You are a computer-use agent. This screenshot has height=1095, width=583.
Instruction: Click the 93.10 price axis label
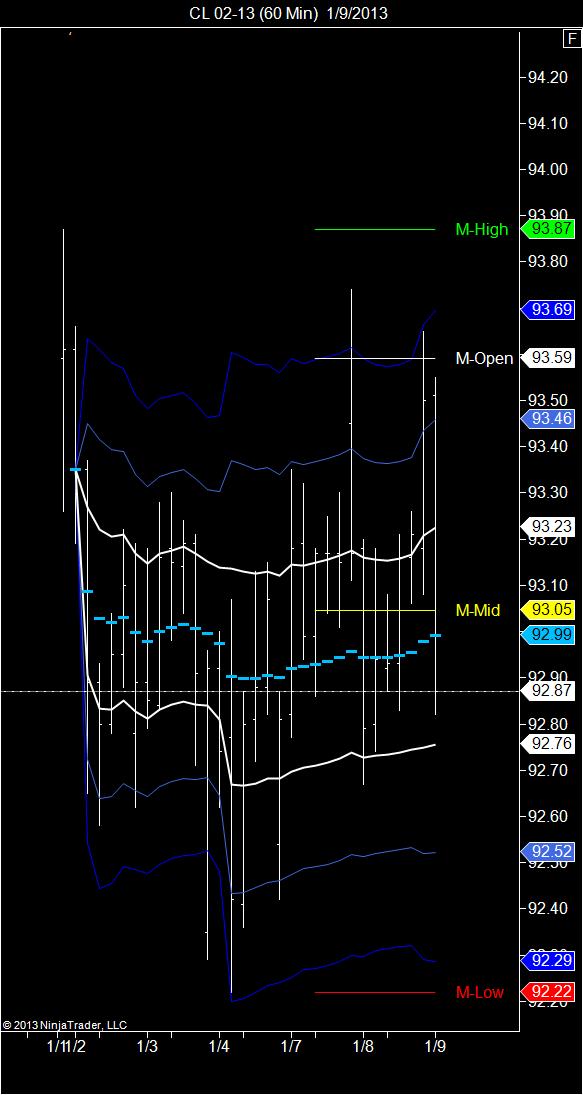pos(547,585)
